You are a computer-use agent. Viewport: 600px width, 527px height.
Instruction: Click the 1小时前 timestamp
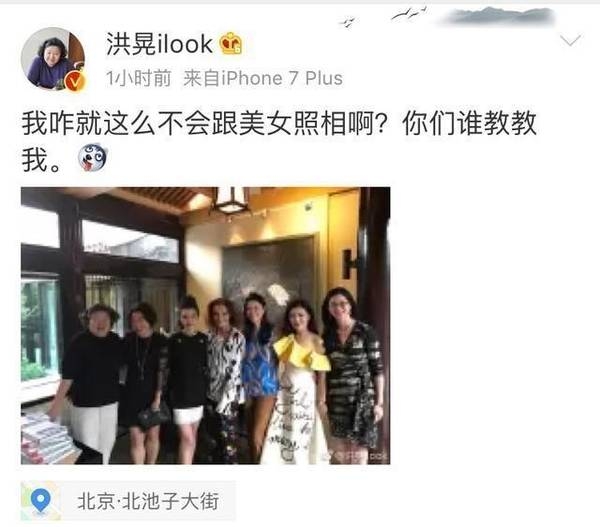pos(138,78)
